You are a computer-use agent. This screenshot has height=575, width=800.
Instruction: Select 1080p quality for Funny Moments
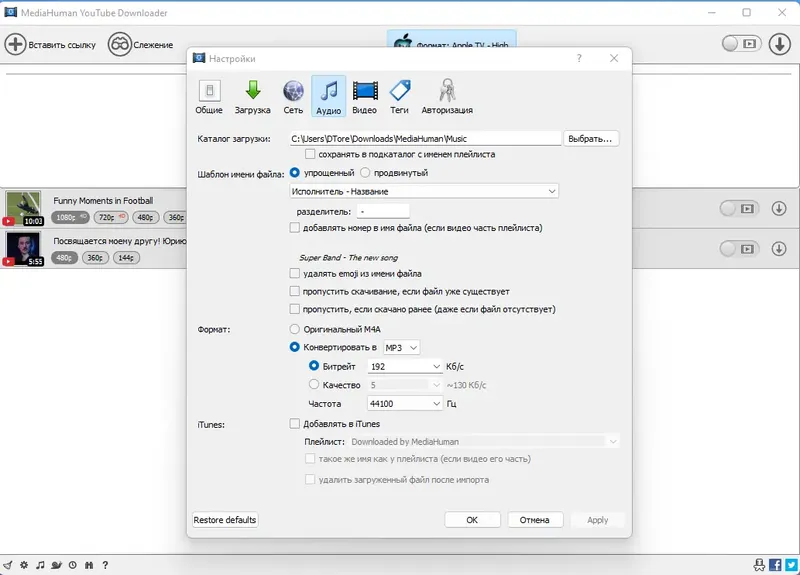click(70, 217)
